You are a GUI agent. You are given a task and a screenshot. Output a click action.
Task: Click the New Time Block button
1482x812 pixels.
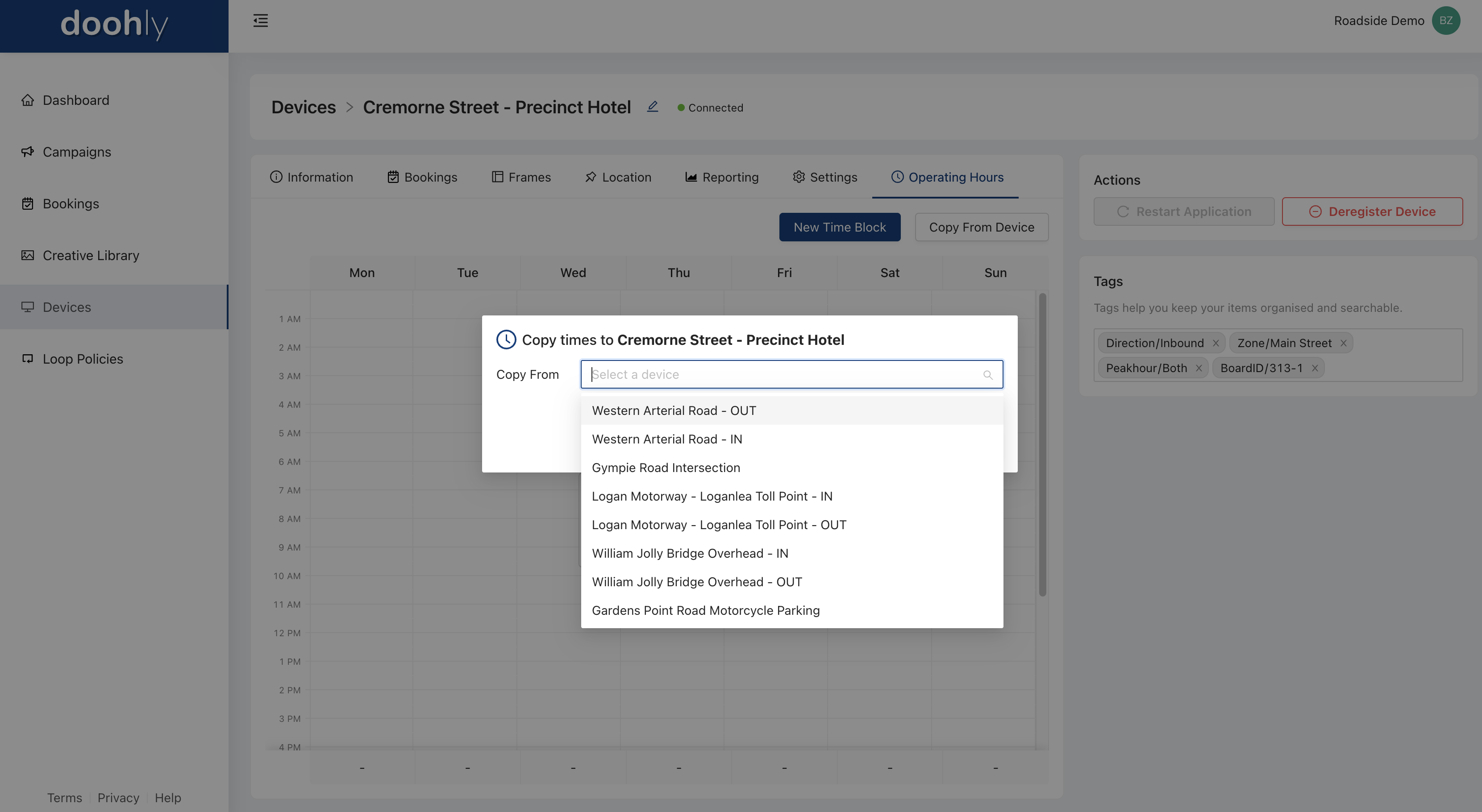(x=839, y=227)
